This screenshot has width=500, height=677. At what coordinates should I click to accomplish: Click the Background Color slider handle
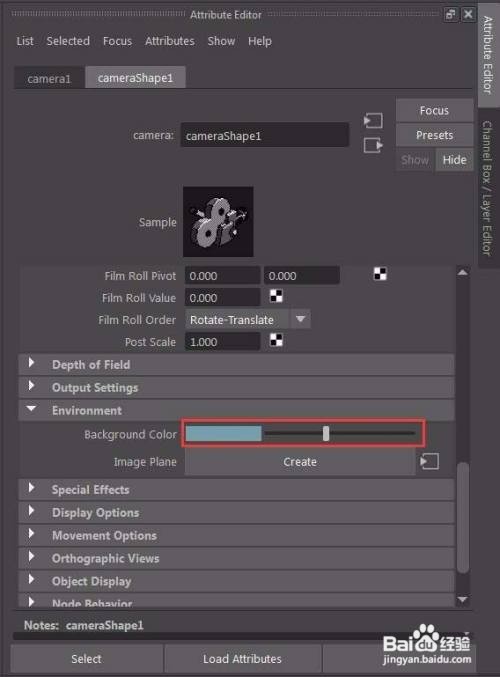pos(326,433)
